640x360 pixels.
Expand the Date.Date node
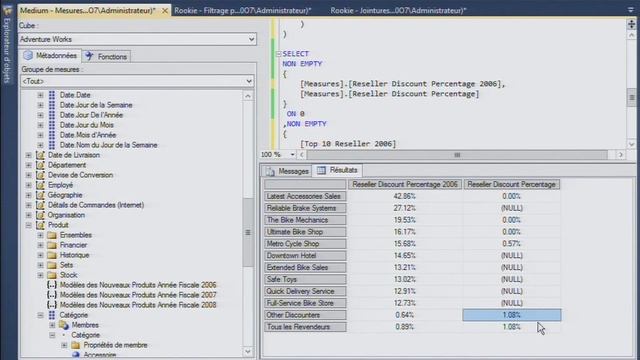[40, 95]
